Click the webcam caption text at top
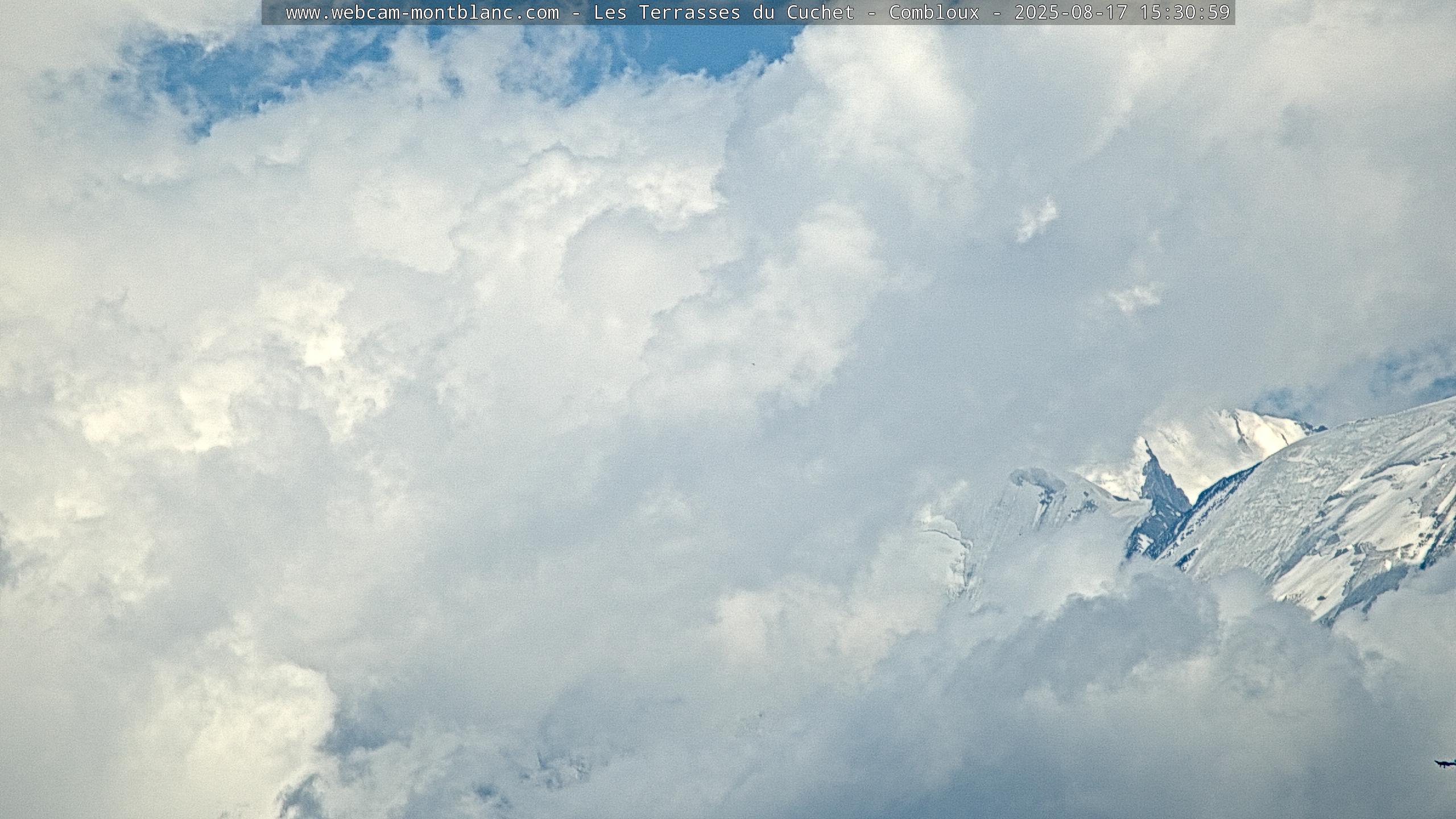This screenshot has width=1456, height=819. point(758,13)
